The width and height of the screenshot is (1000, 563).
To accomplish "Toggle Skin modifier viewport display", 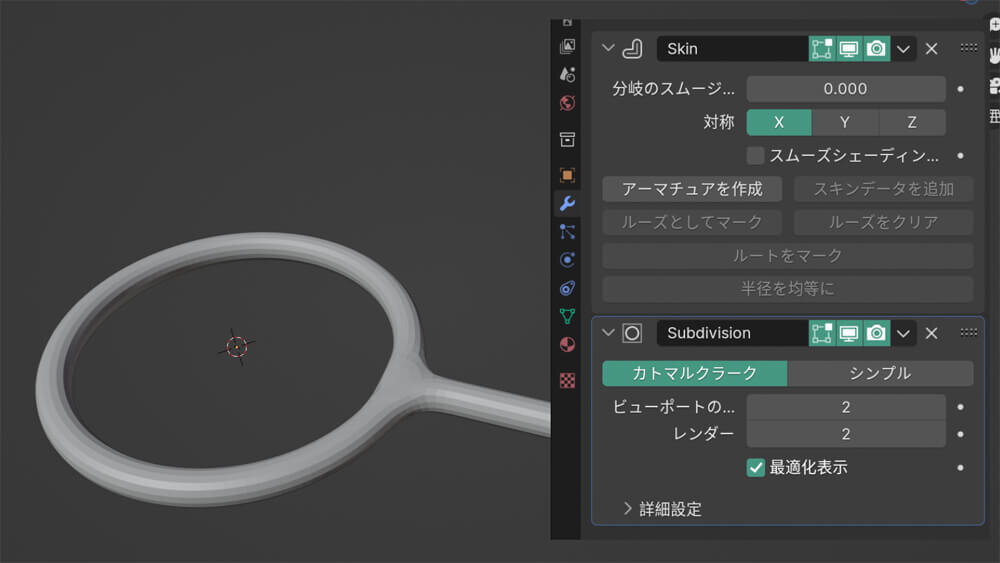I will [849, 49].
